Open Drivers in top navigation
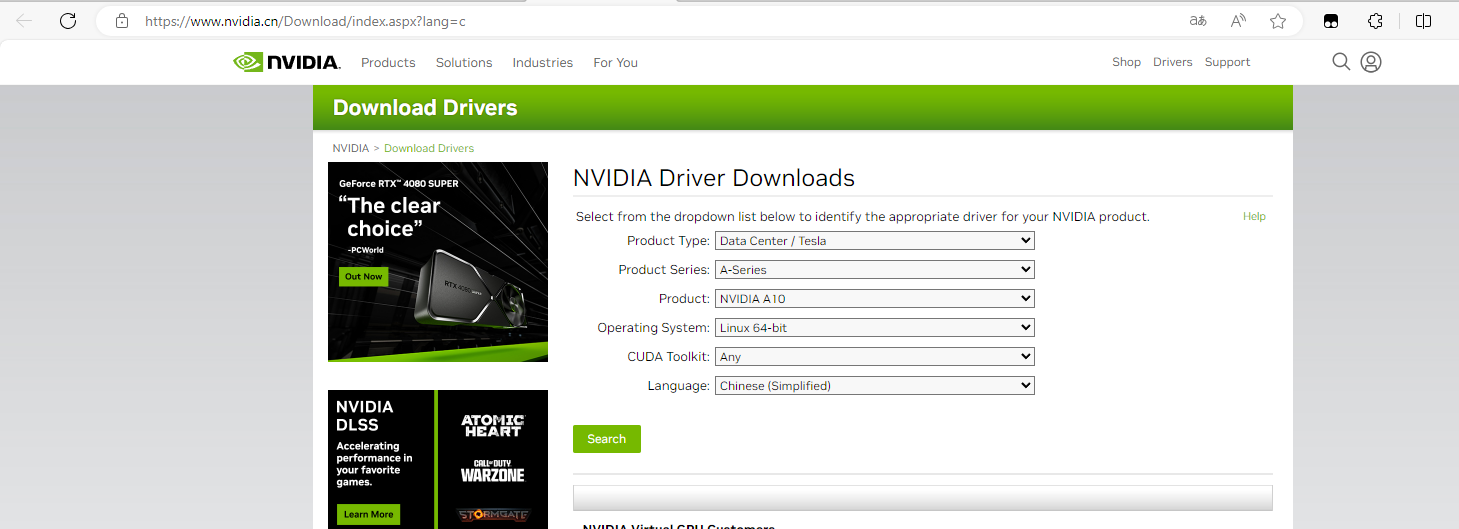1459x529 pixels. pyautogui.click(x=1172, y=62)
